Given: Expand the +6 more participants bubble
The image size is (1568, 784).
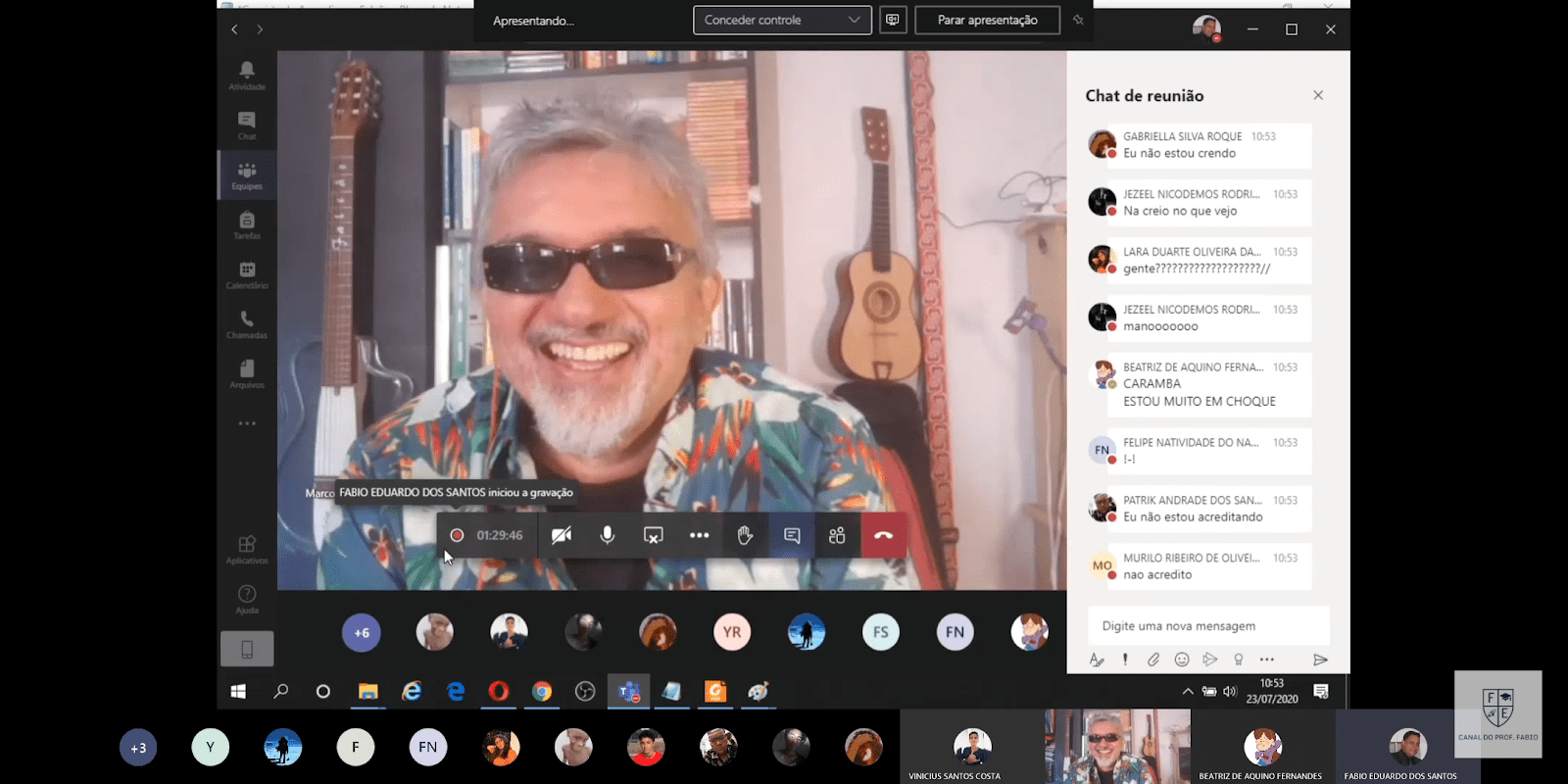Looking at the screenshot, I should pos(362,633).
